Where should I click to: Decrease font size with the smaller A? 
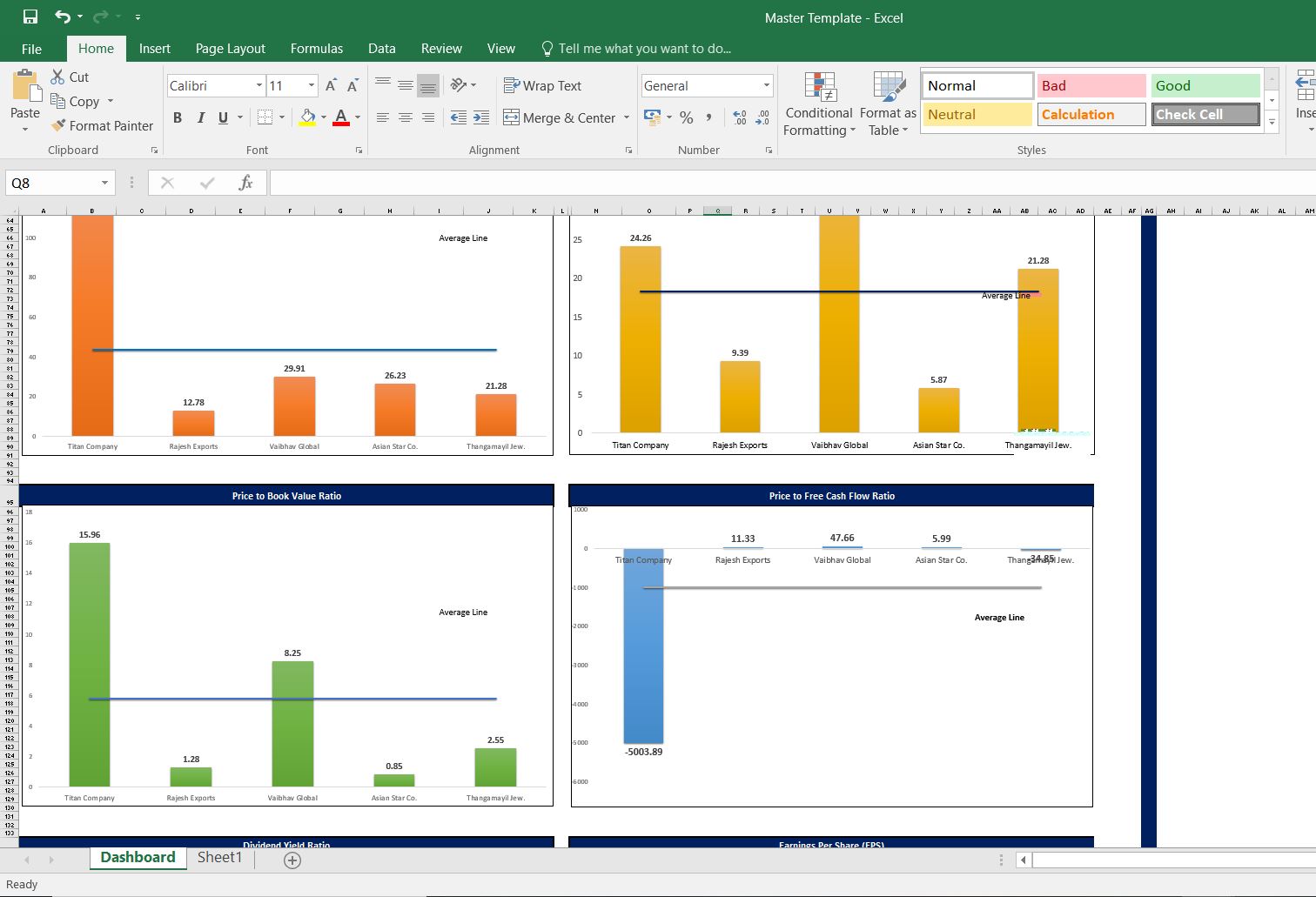pos(352,85)
